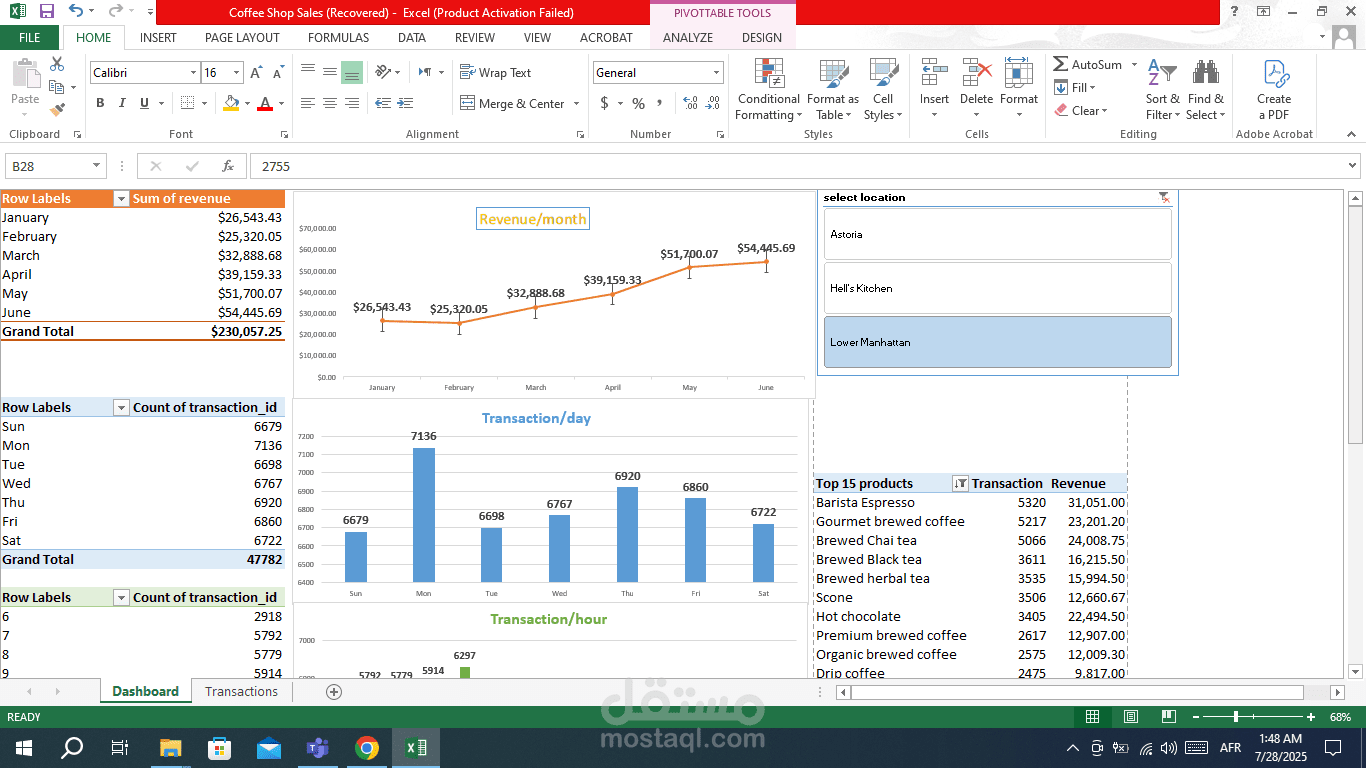The image size is (1366, 768).
Task: Switch to Page Layout view in status bar
Action: [x=1130, y=717]
